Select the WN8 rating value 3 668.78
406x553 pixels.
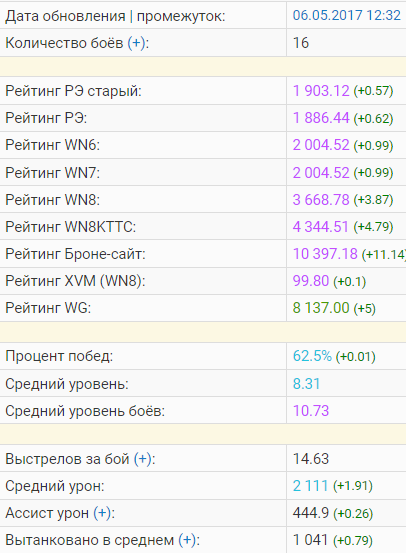pos(321,200)
